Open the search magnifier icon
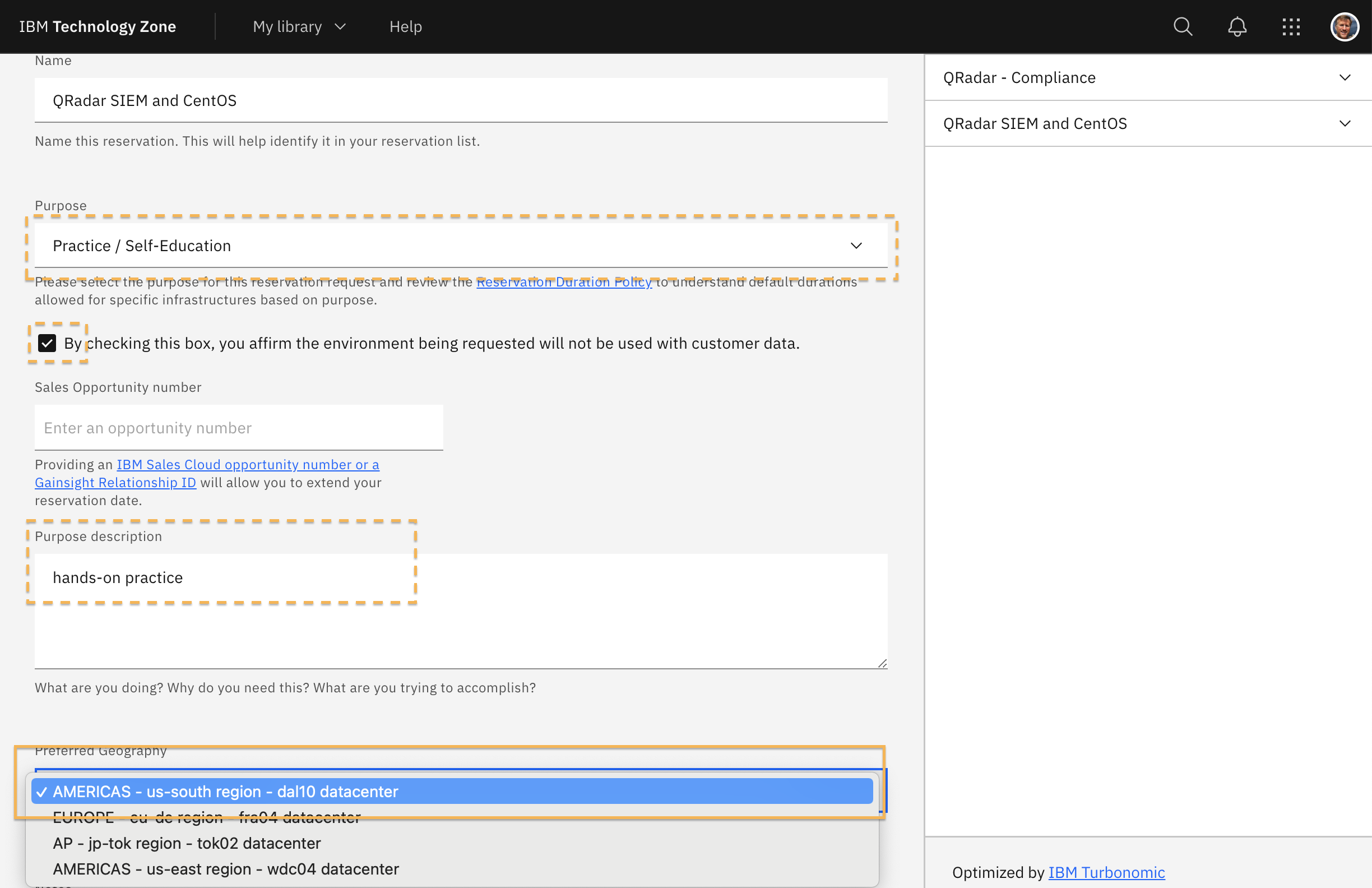 point(1183,26)
